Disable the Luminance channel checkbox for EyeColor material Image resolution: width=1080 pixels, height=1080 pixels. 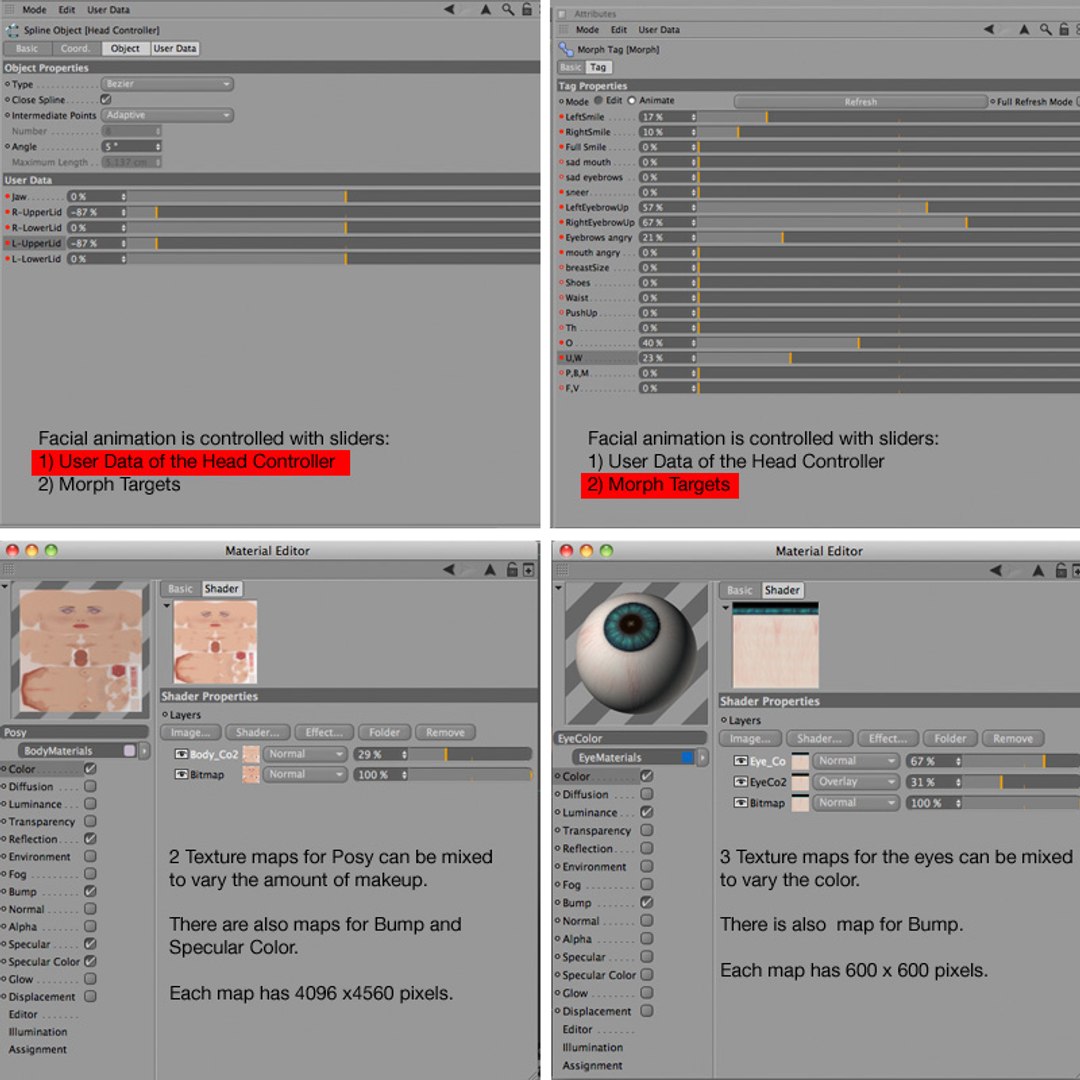[x=647, y=812]
